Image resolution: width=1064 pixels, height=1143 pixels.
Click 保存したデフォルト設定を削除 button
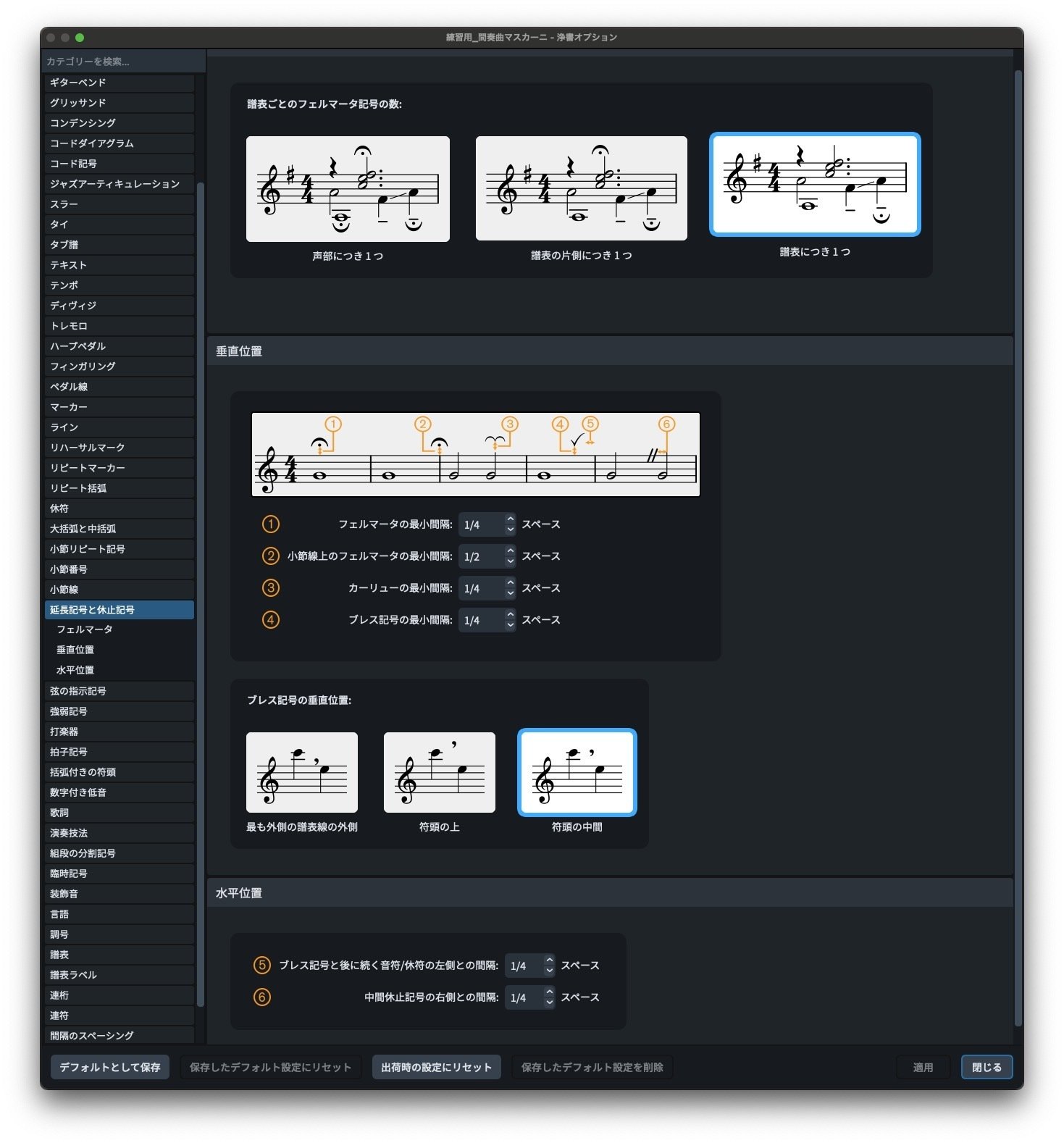pyautogui.click(x=592, y=1067)
